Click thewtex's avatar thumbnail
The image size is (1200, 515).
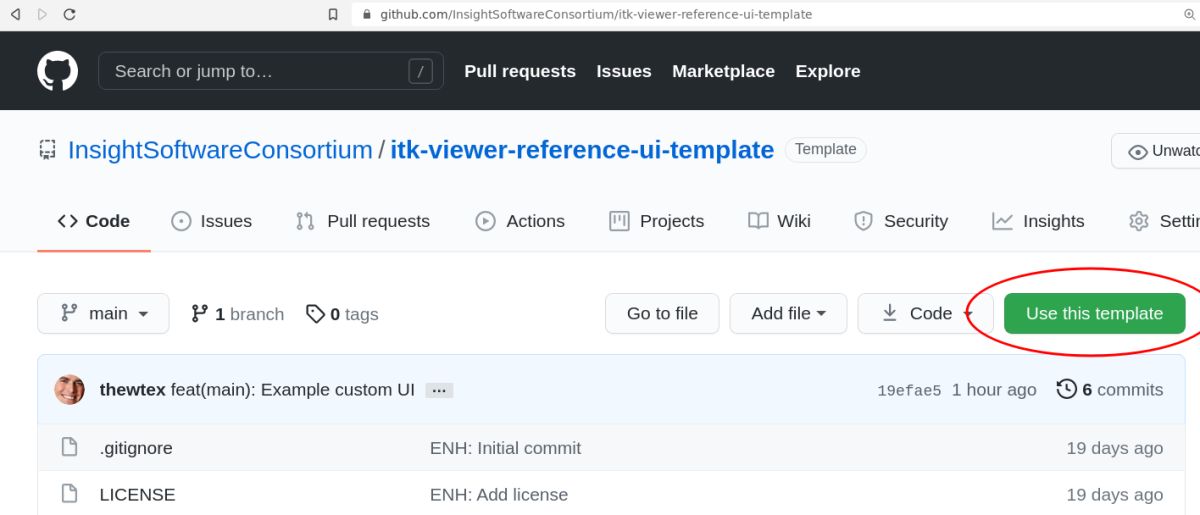[70, 390]
